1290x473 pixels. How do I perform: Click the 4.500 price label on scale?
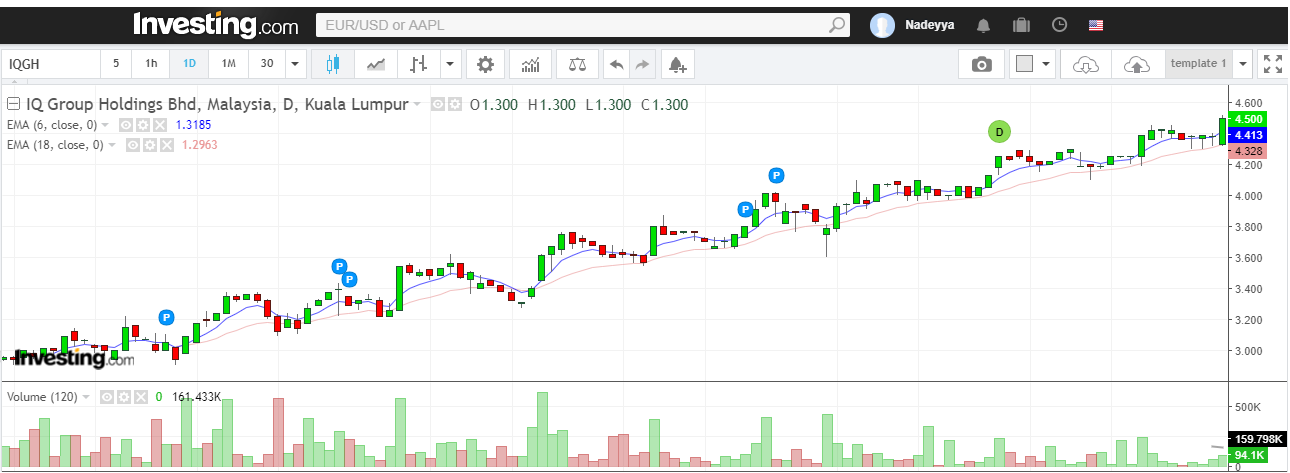[1249, 119]
